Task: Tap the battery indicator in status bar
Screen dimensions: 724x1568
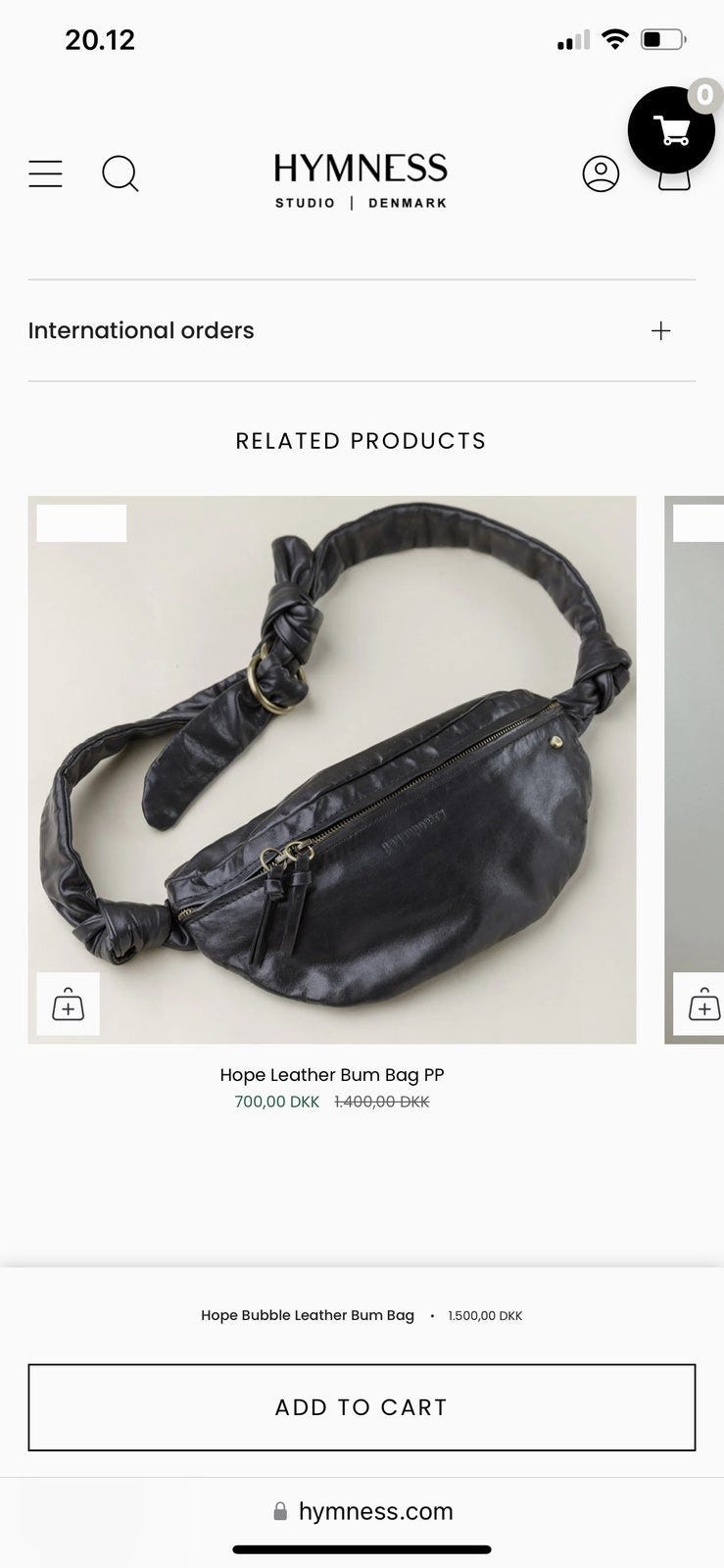Action: 663,40
